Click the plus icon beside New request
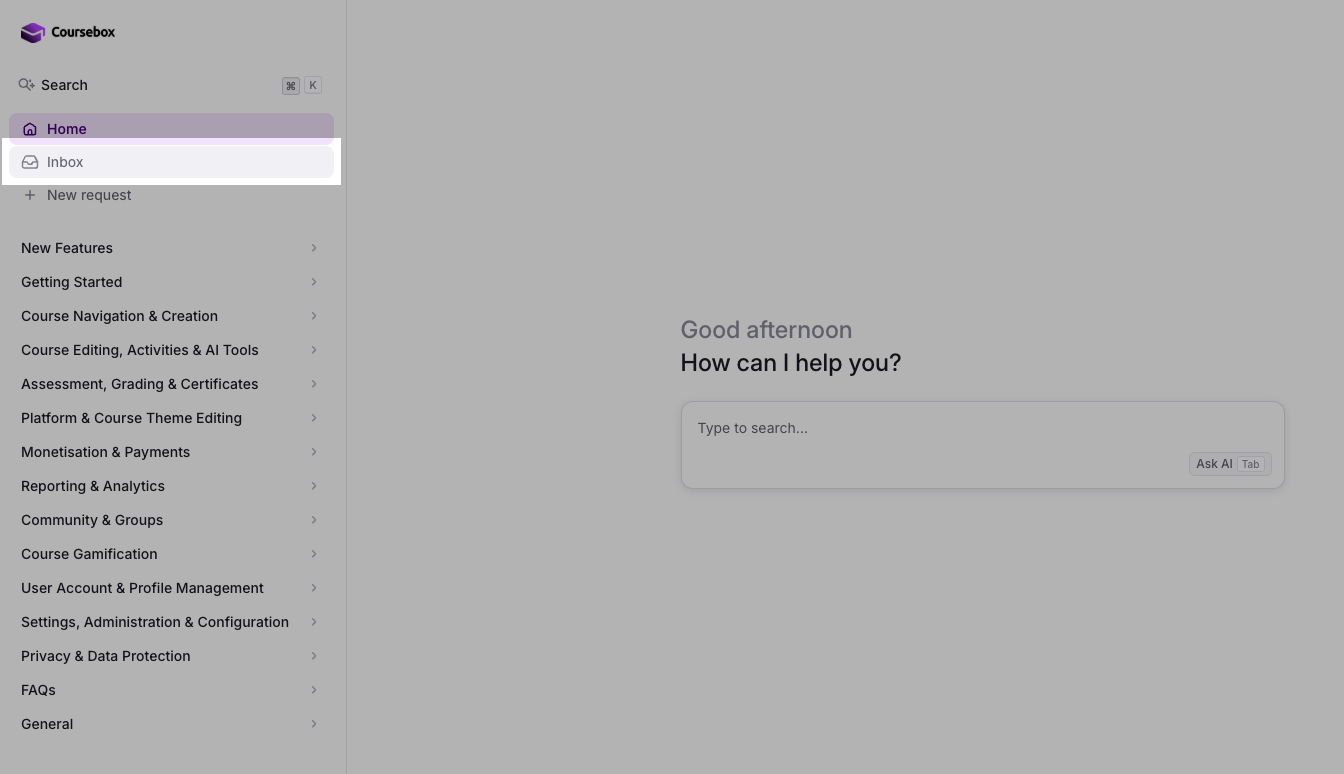The height and width of the screenshot is (774, 1344). 30,195
